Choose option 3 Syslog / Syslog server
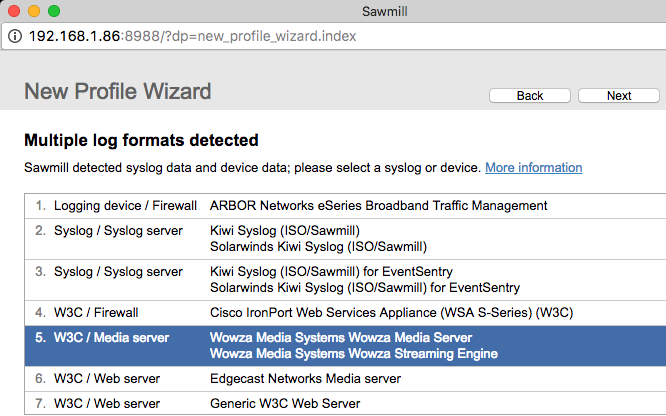Screen dimensions: 666x416 coord(118,271)
